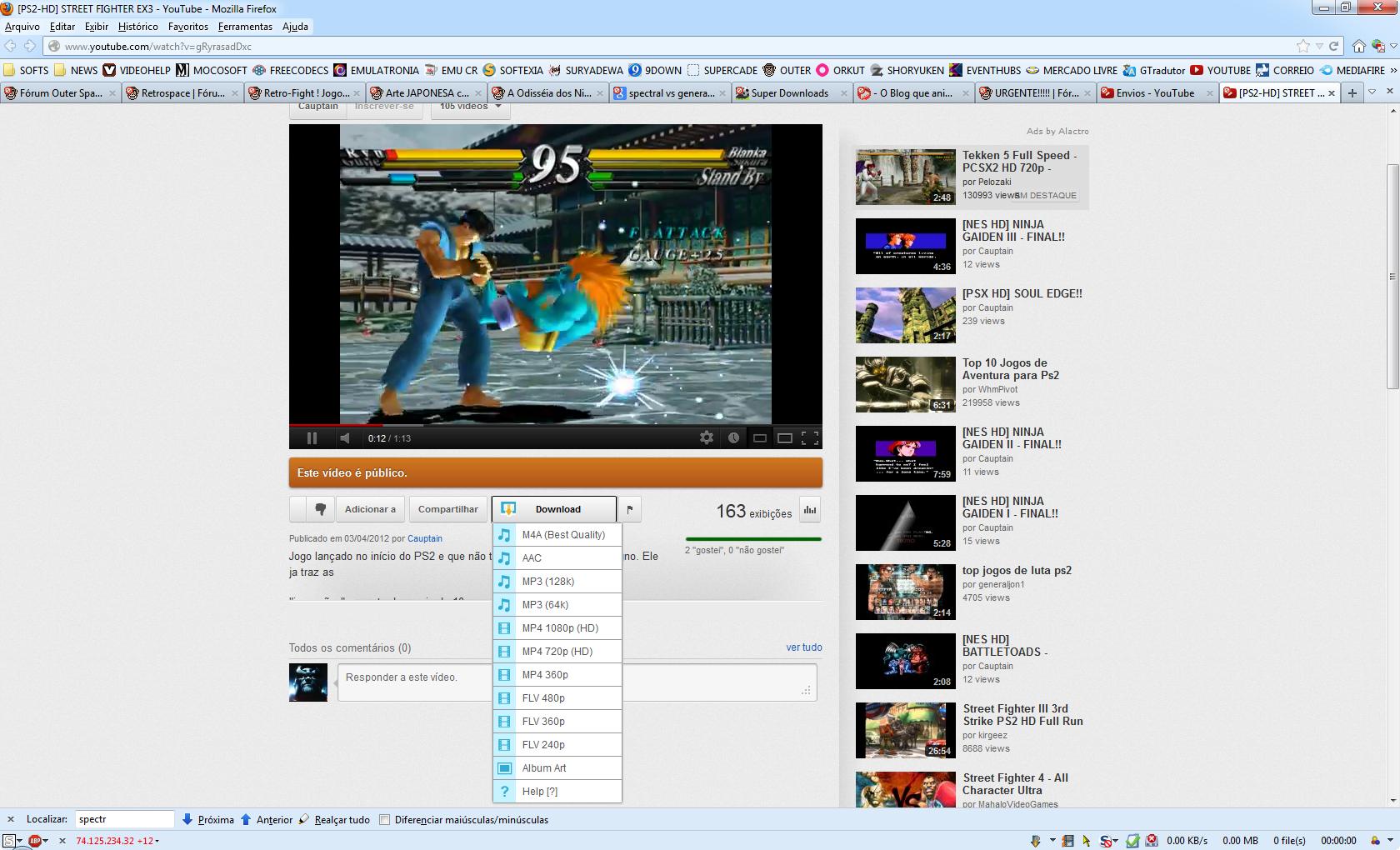Open Cauptain uploader link under video
Screen dimensions: 1400x850
tap(424, 538)
